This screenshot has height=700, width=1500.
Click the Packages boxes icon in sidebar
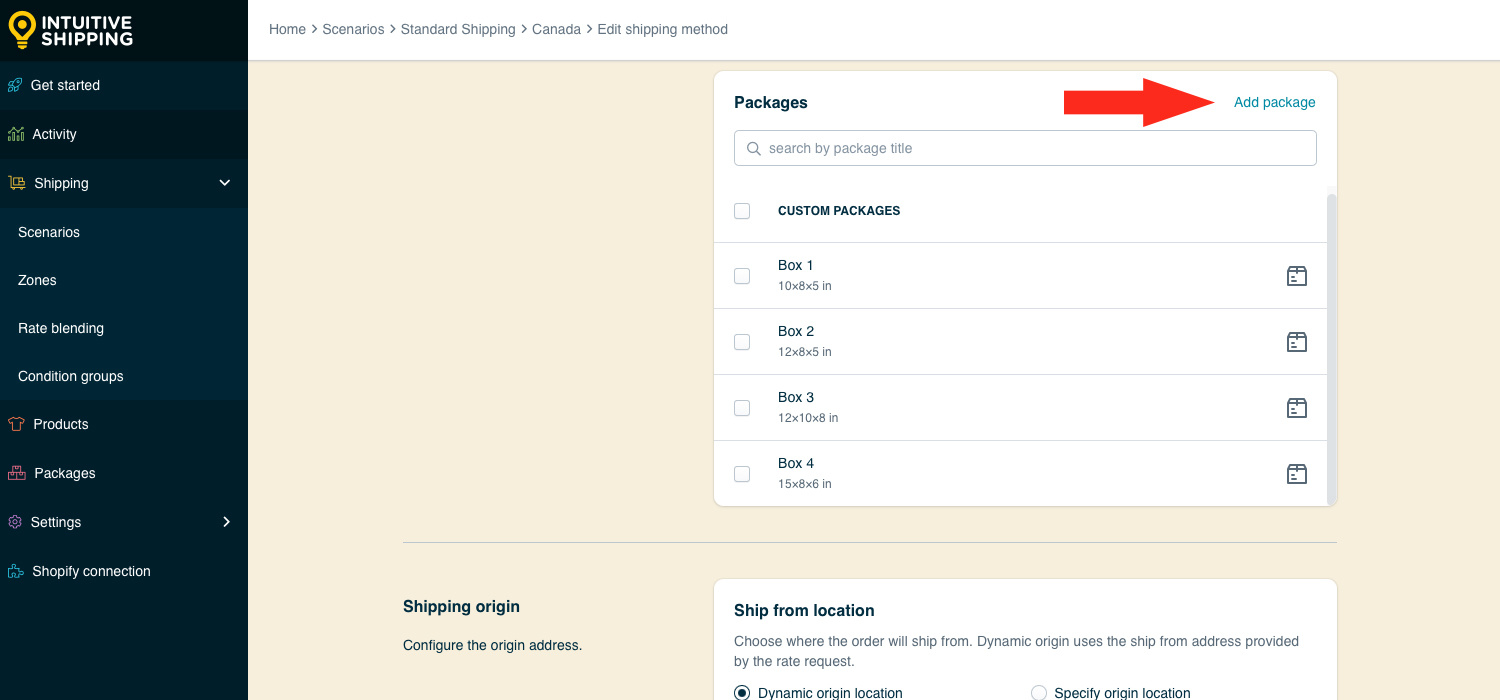[x=17, y=473]
